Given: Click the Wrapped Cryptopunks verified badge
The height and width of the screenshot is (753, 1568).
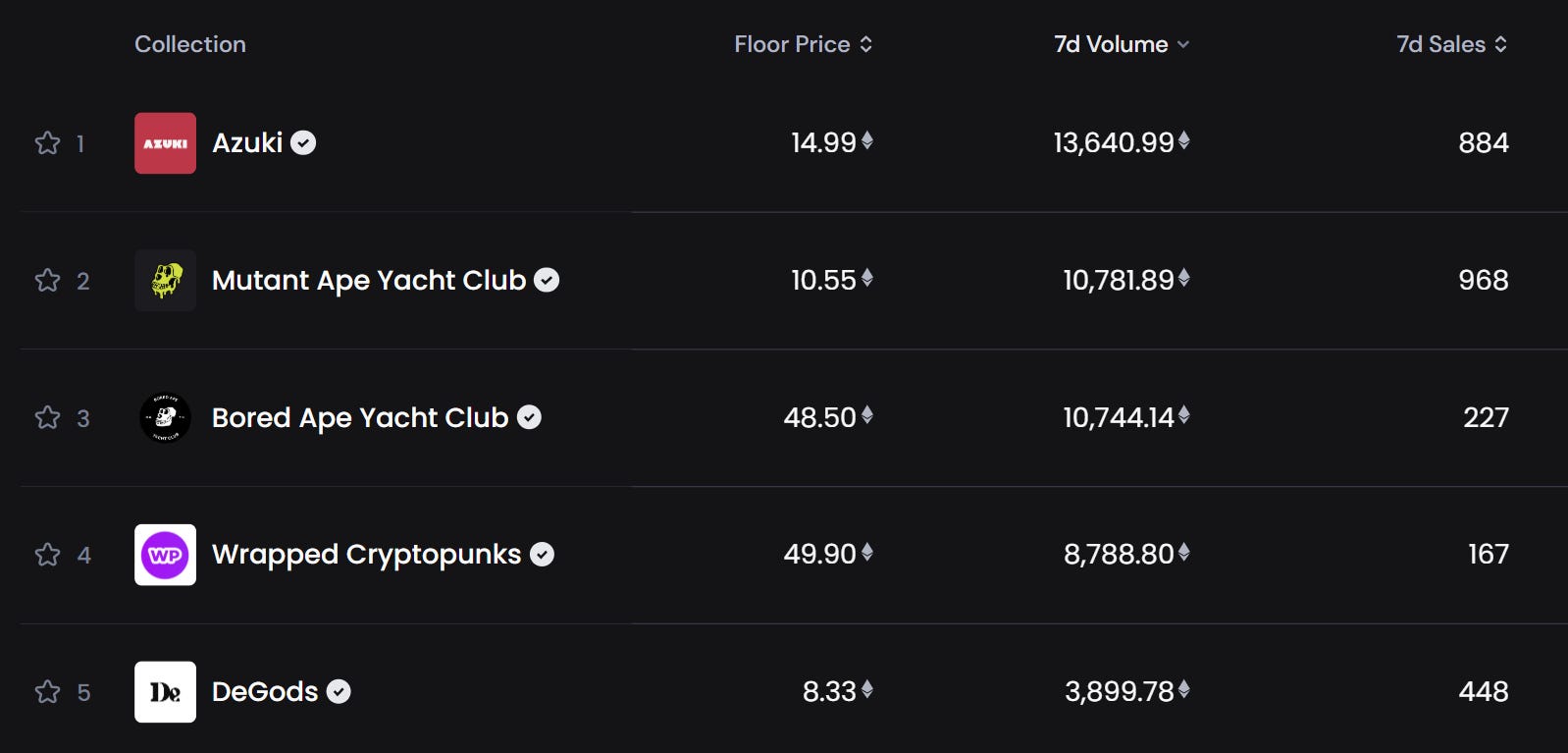Looking at the screenshot, I should 542,555.
